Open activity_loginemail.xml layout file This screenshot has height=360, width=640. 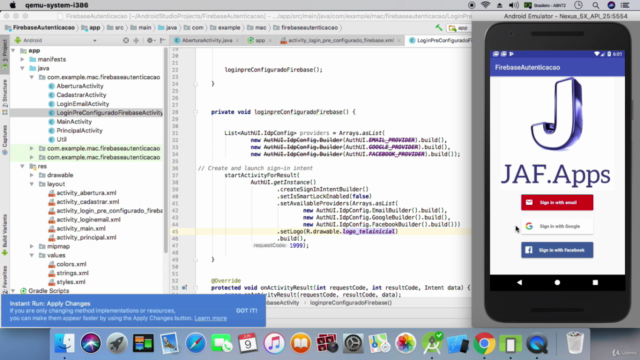point(88,220)
